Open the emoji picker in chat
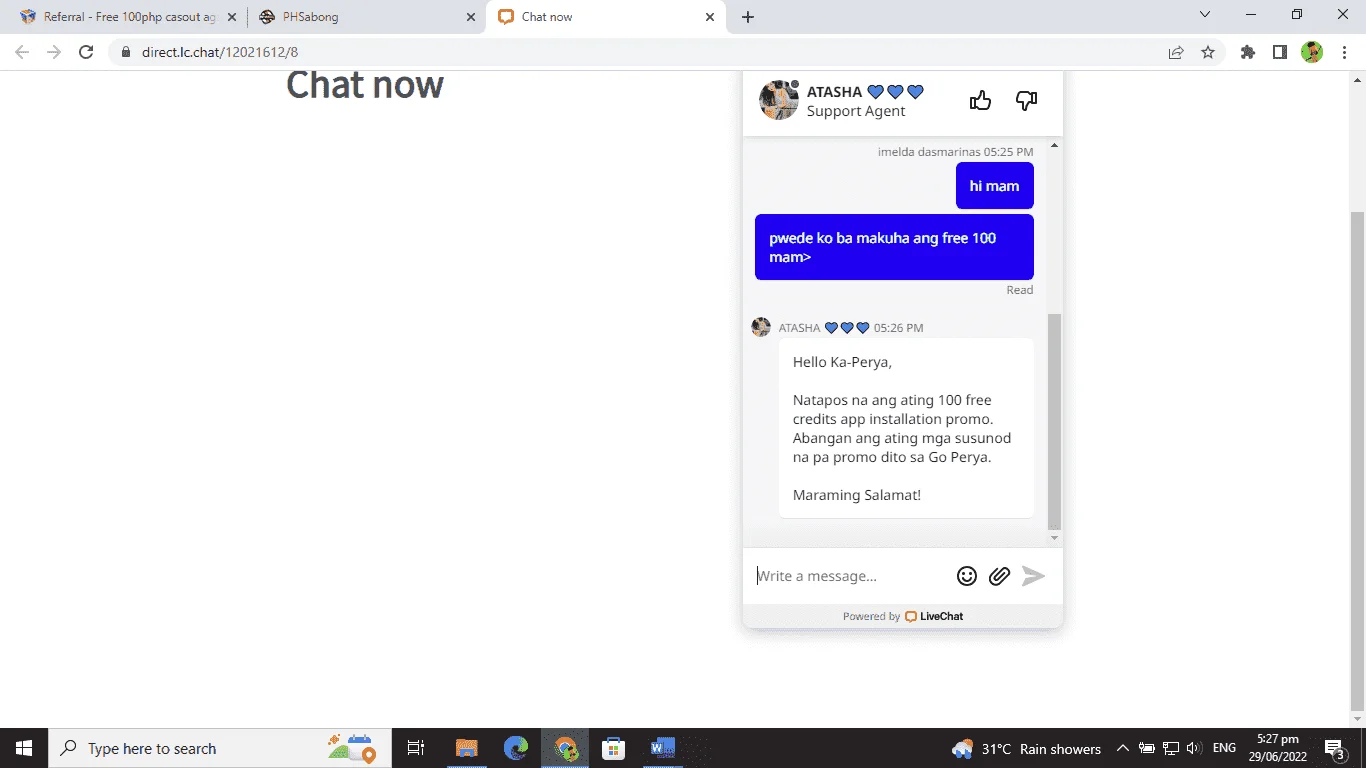The width and height of the screenshot is (1366, 768). coord(967,576)
